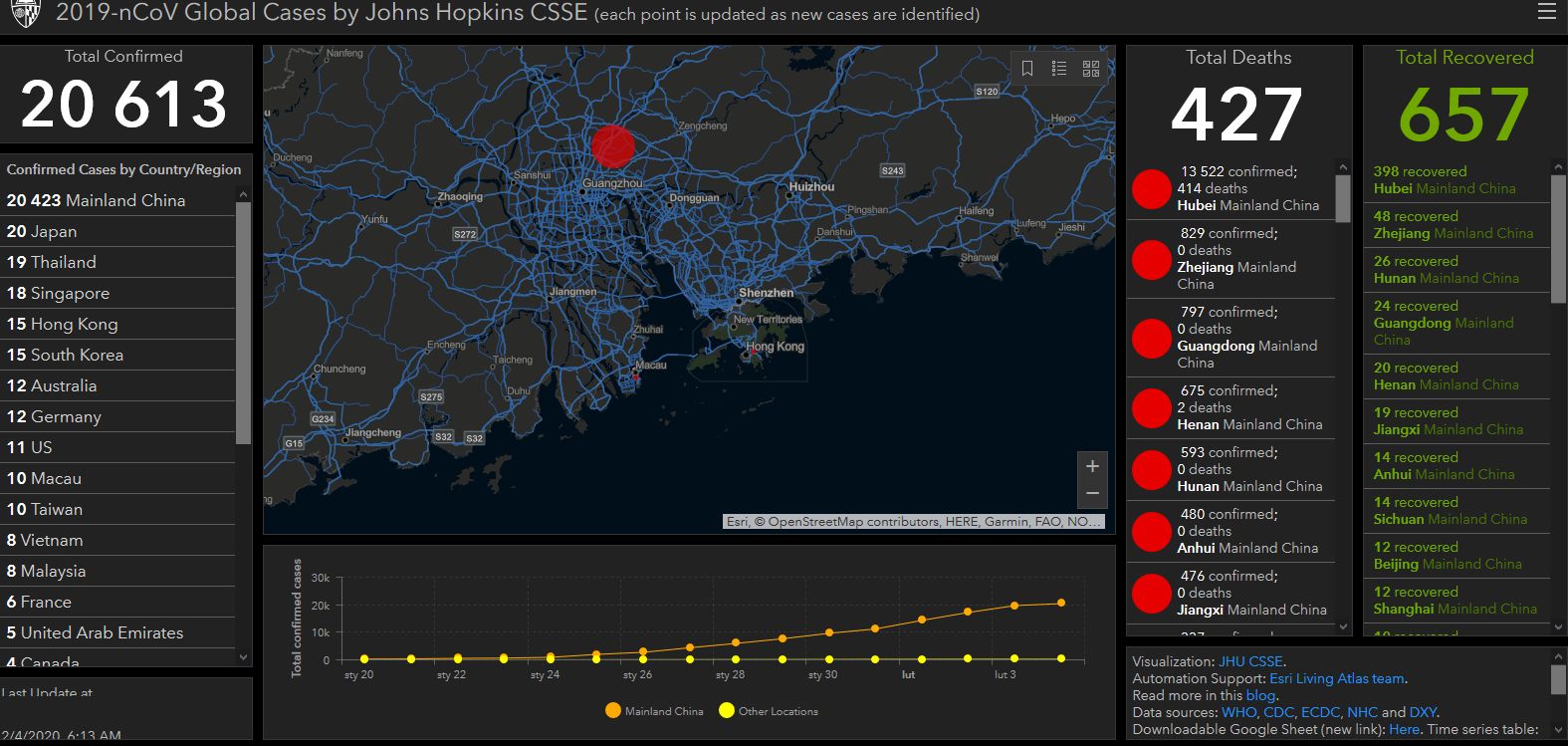
Task: Click the Johns Hopkins shield logo
Action: coord(24,13)
